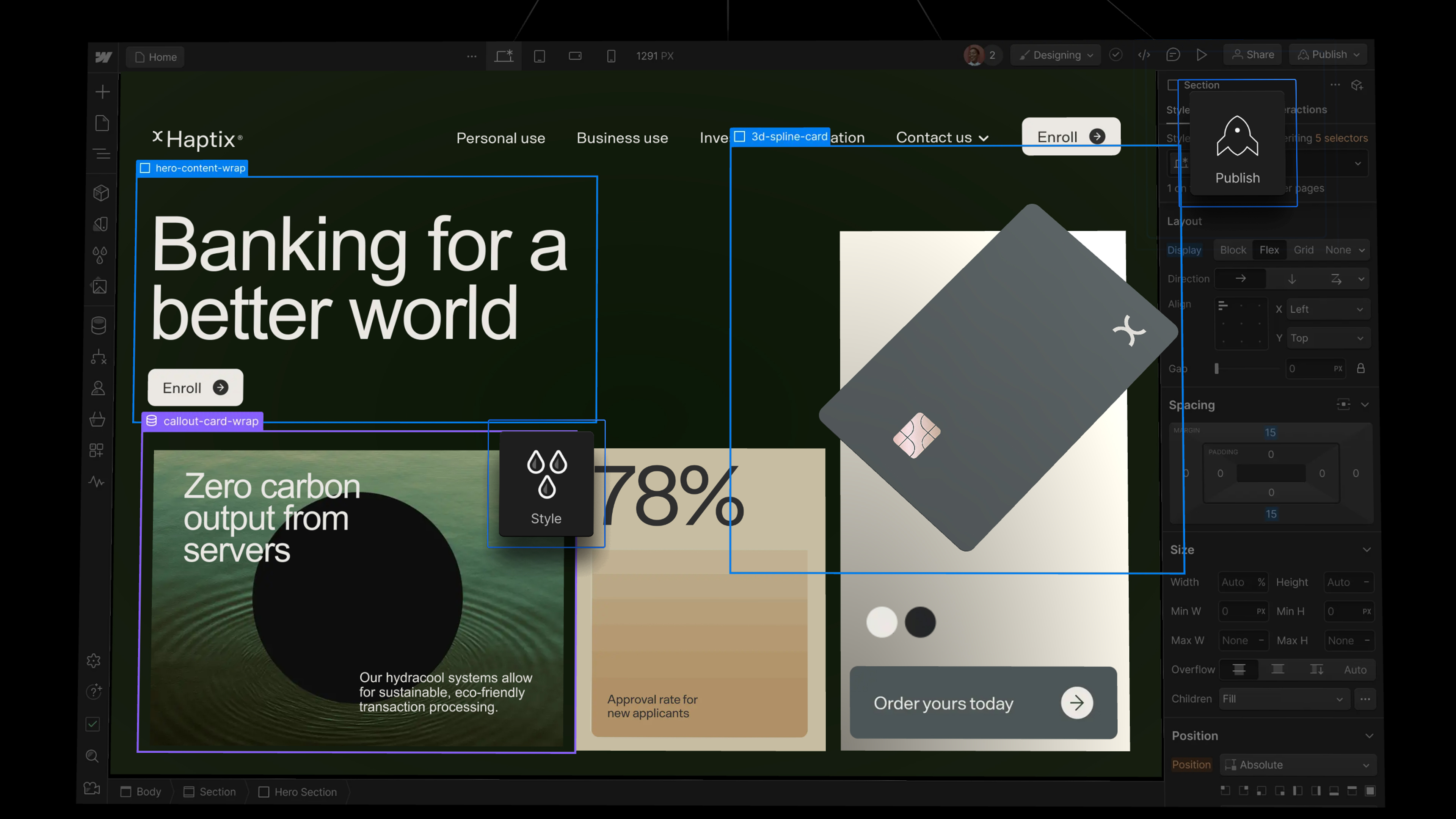This screenshot has height=819, width=1456.
Task: Click the Share button
Action: pyautogui.click(x=1252, y=54)
